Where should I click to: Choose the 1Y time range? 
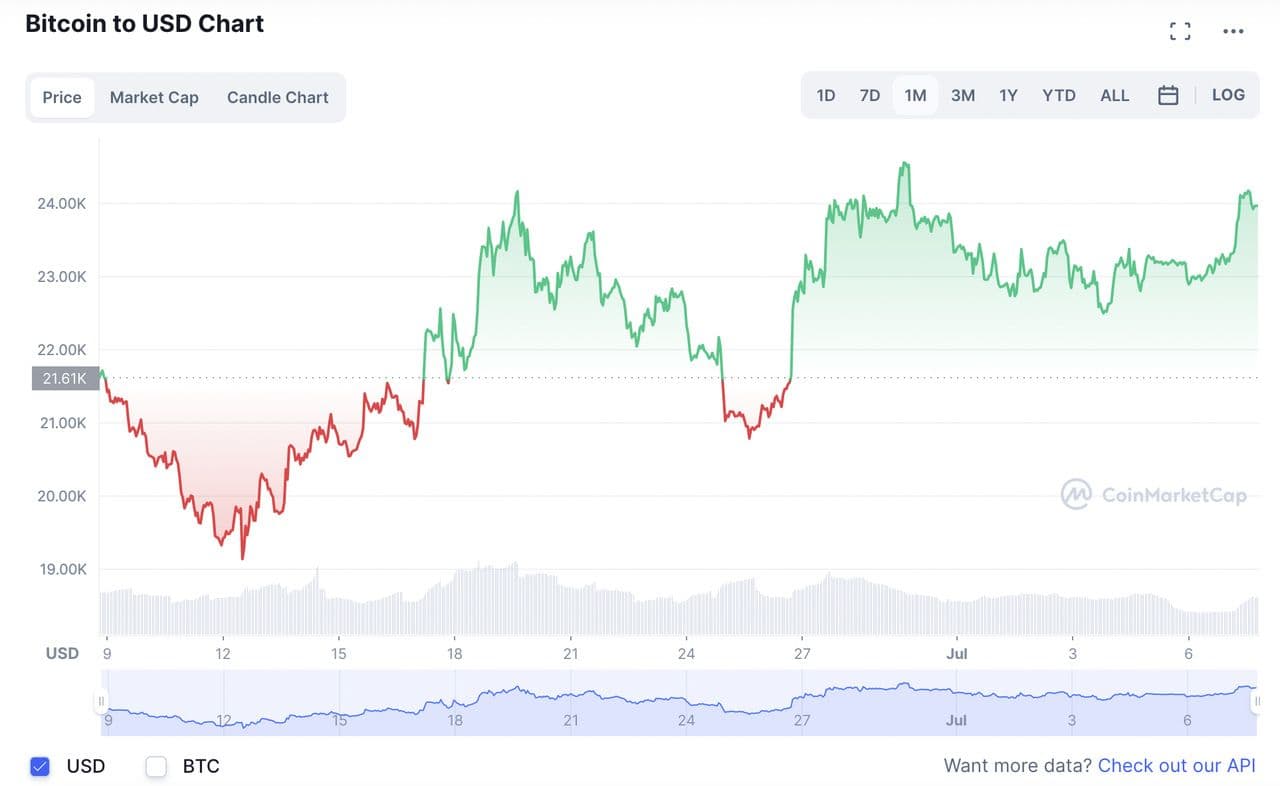pyautogui.click(x=1008, y=96)
